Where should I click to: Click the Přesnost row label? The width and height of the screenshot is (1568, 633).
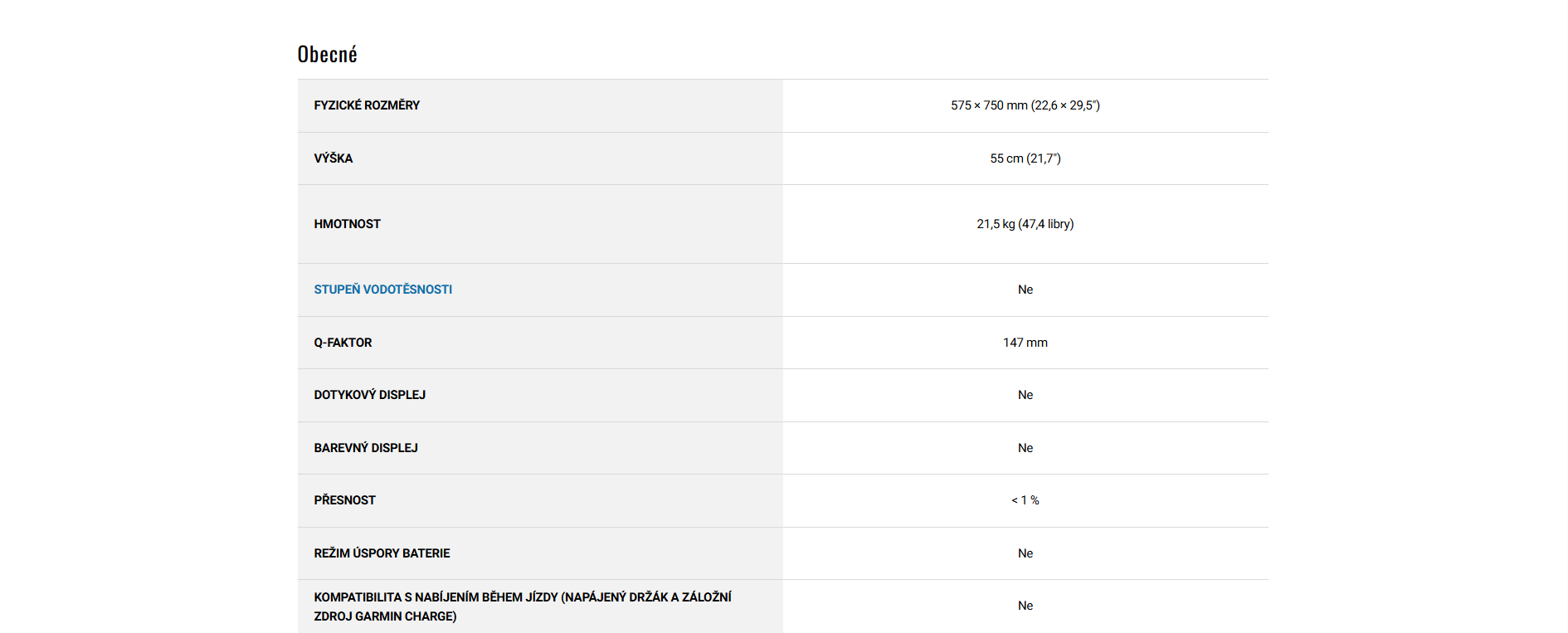coord(344,500)
